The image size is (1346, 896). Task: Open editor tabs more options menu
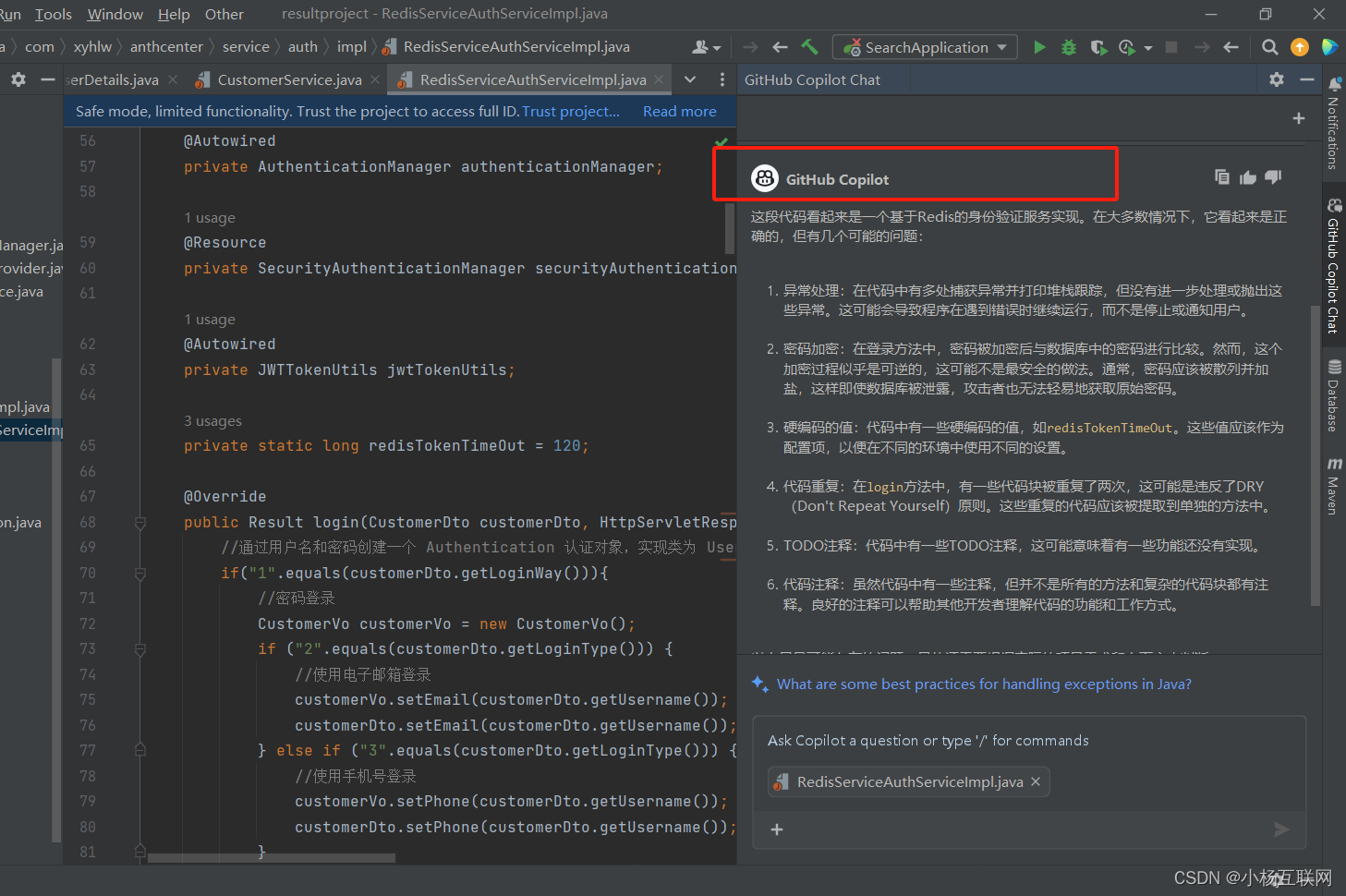[x=722, y=80]
